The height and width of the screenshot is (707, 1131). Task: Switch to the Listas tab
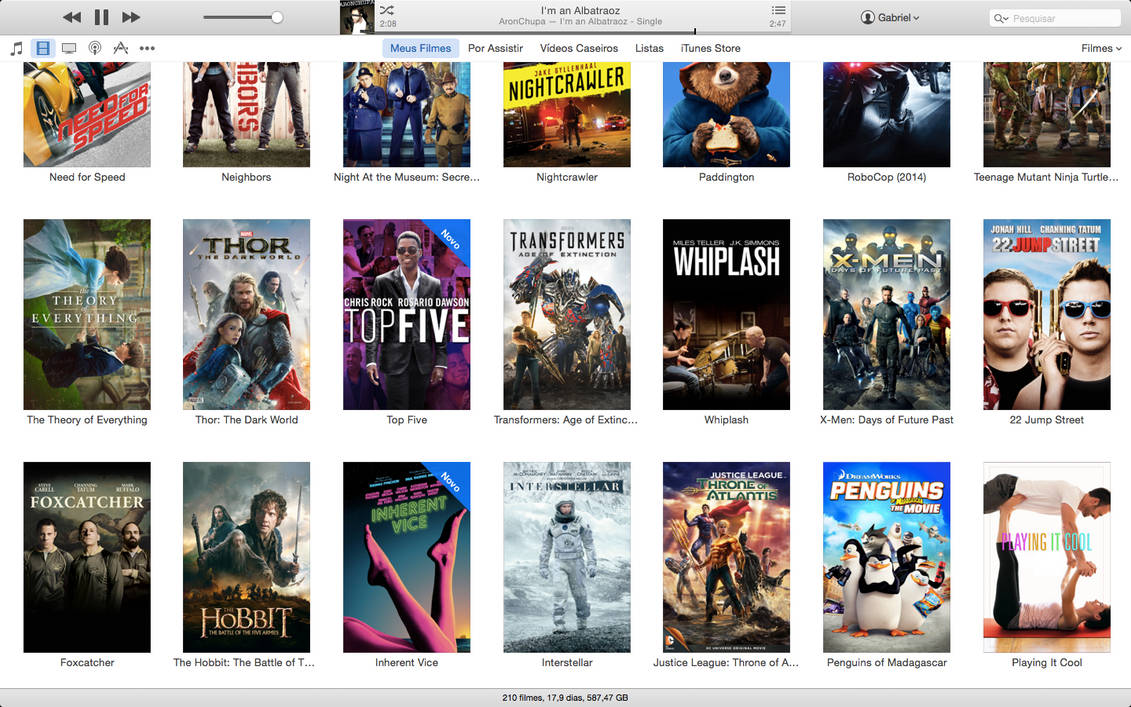649,48
